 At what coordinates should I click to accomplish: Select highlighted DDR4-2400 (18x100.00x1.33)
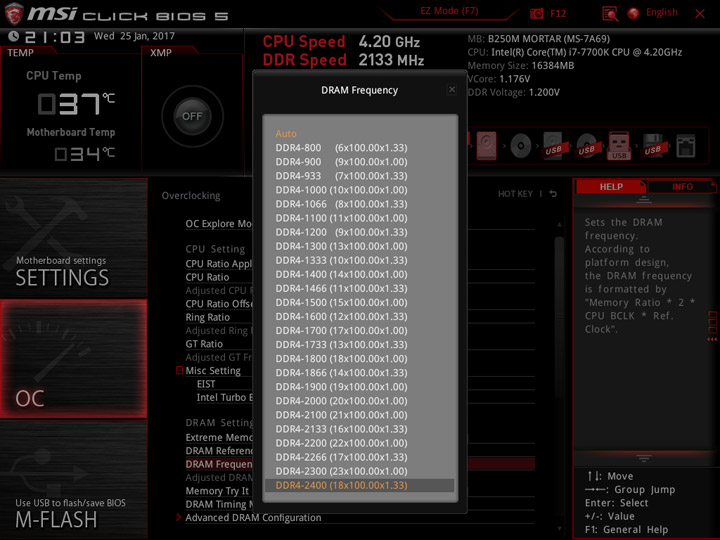pos(360,485)
